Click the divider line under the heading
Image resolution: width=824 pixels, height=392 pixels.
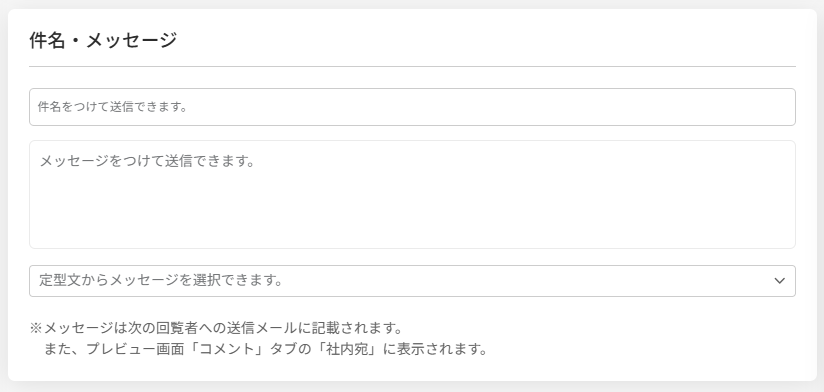pos(412,67)
